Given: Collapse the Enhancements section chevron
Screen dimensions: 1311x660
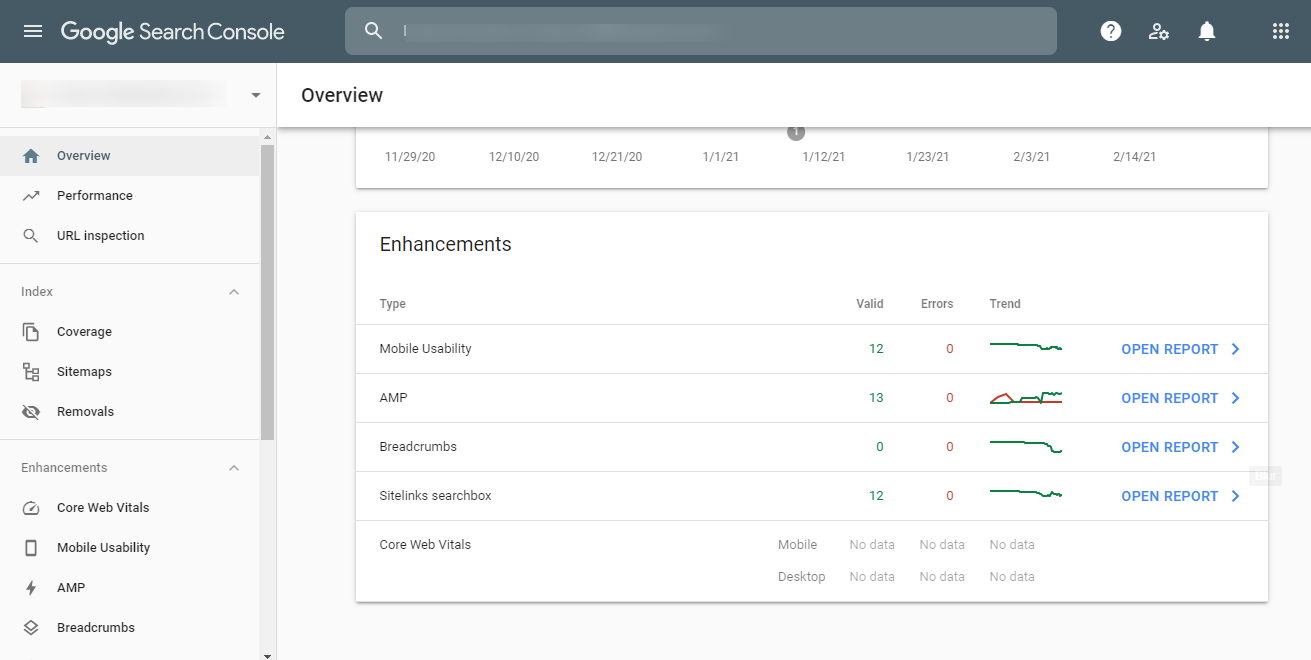Looking at the screenshot, I should click(233, 467).
